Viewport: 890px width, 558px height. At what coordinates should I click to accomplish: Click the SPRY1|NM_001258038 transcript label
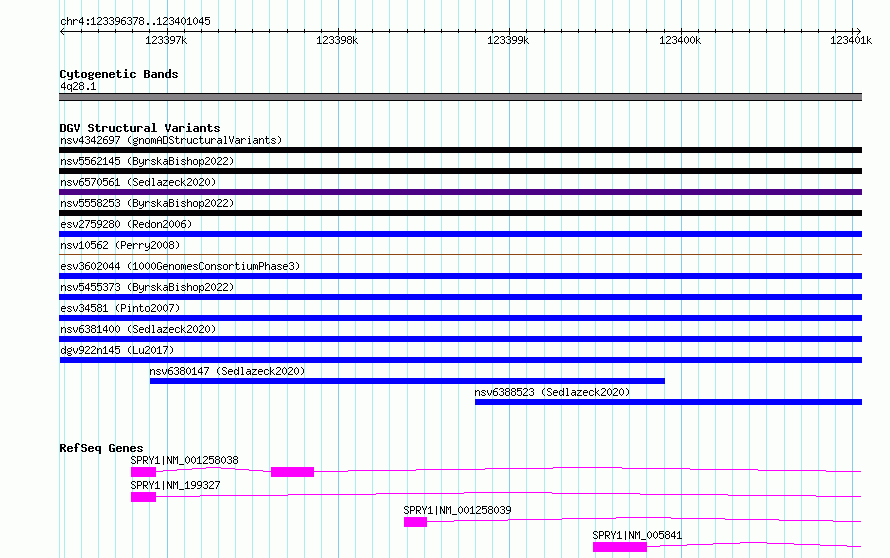(184, 460)
